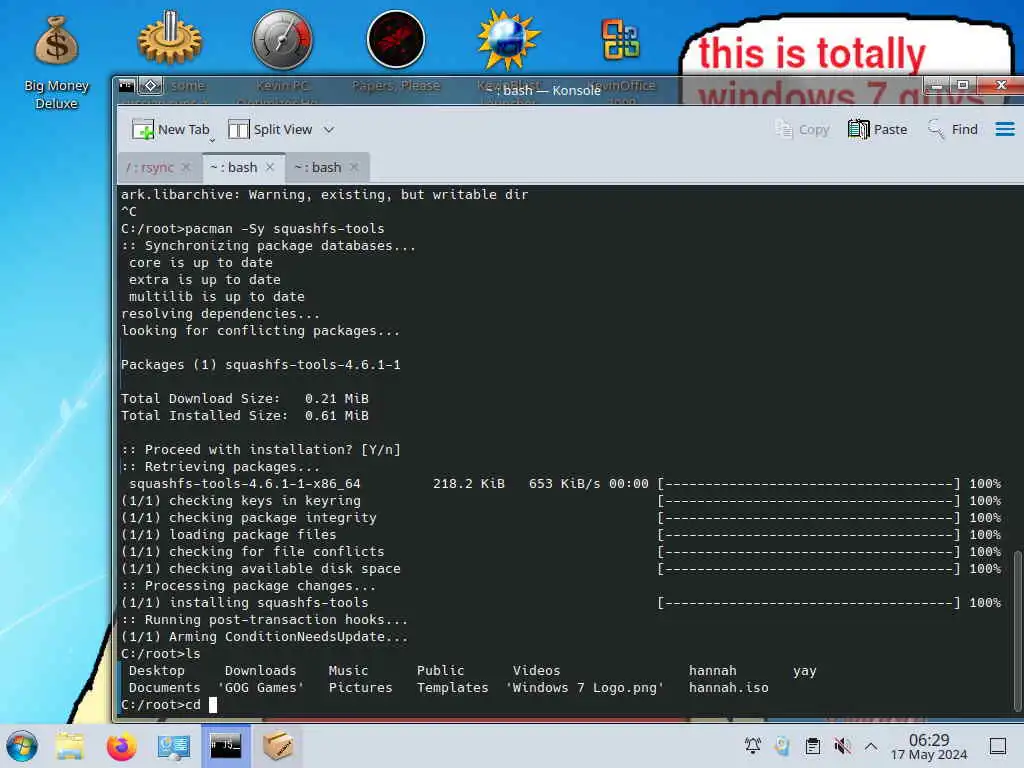Click 'ark.libarchive: Warning' line in terminal
This screenshot has width=1024, height=768.
325,195
